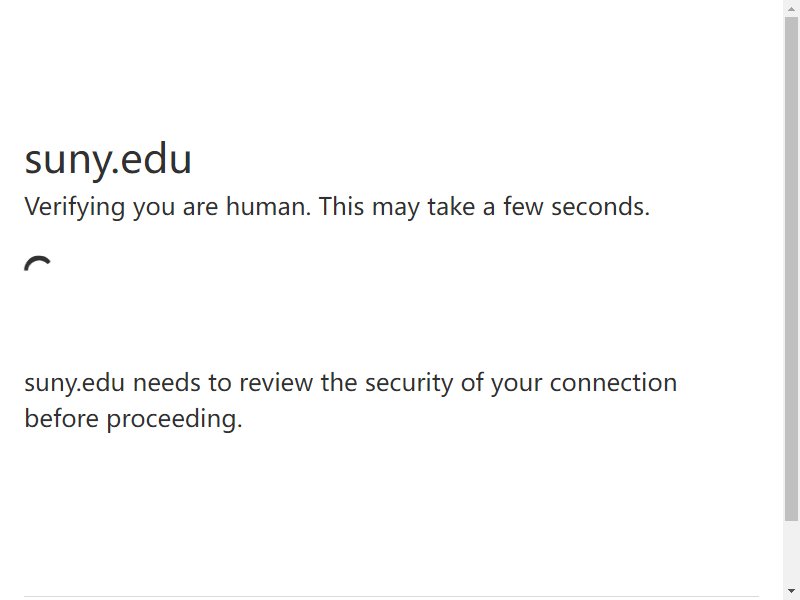Click the word 'human' in the verification text
The image size is (800, 600).
click(x=267, y=207)
